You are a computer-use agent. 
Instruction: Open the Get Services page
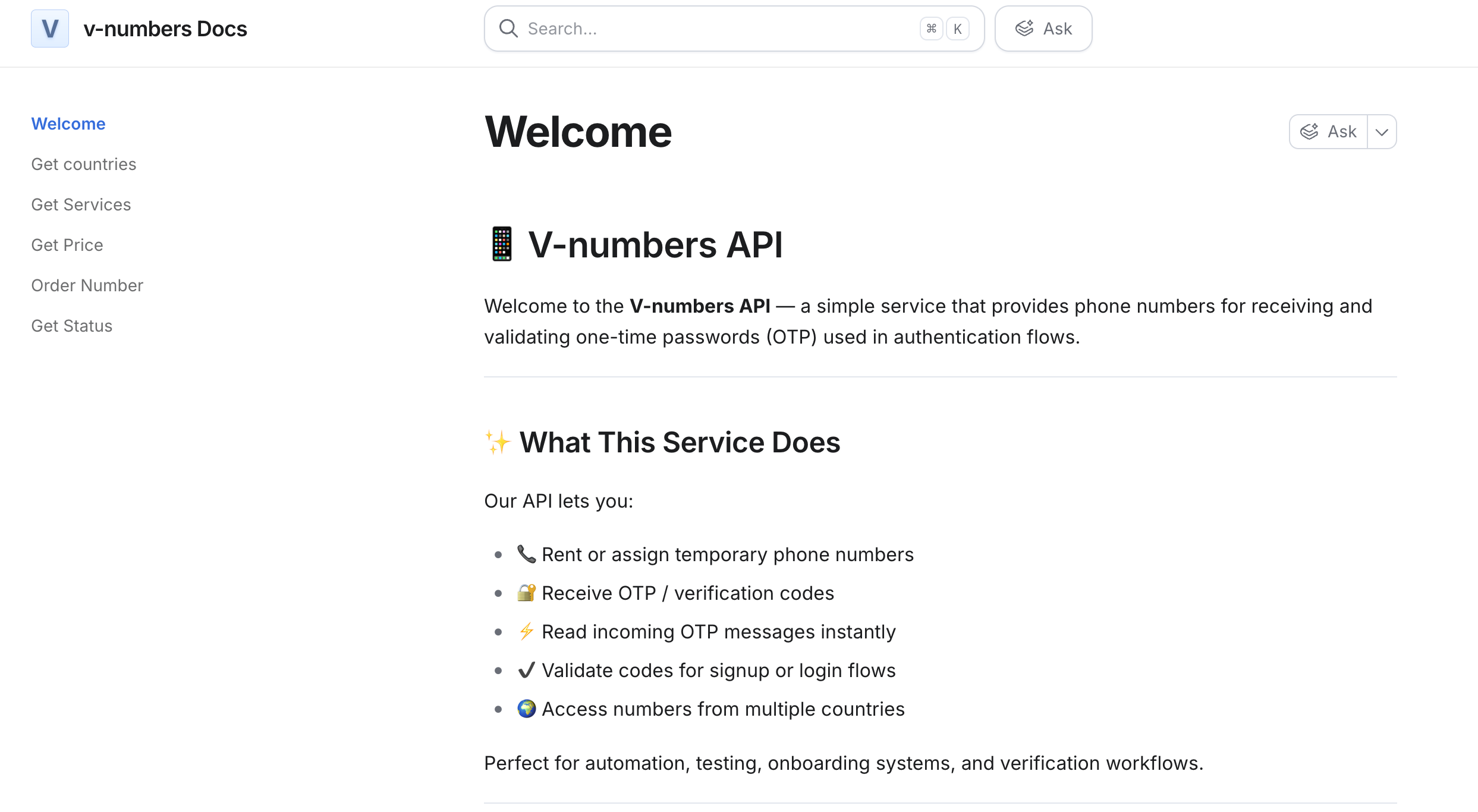[x=81, y=204]
